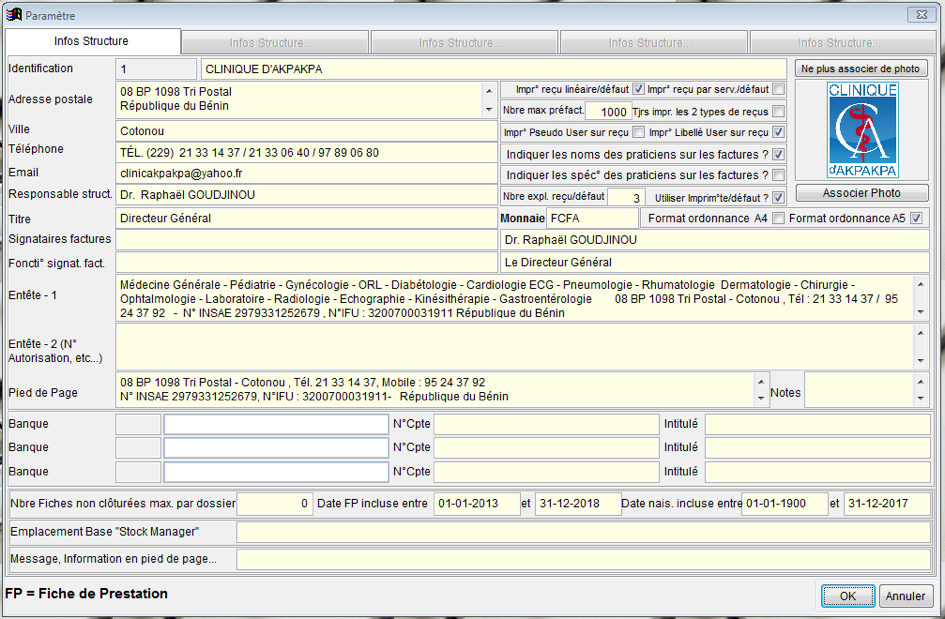
Task: Click Ne plus associer de photo button
Action: click(x=861, y=69)
